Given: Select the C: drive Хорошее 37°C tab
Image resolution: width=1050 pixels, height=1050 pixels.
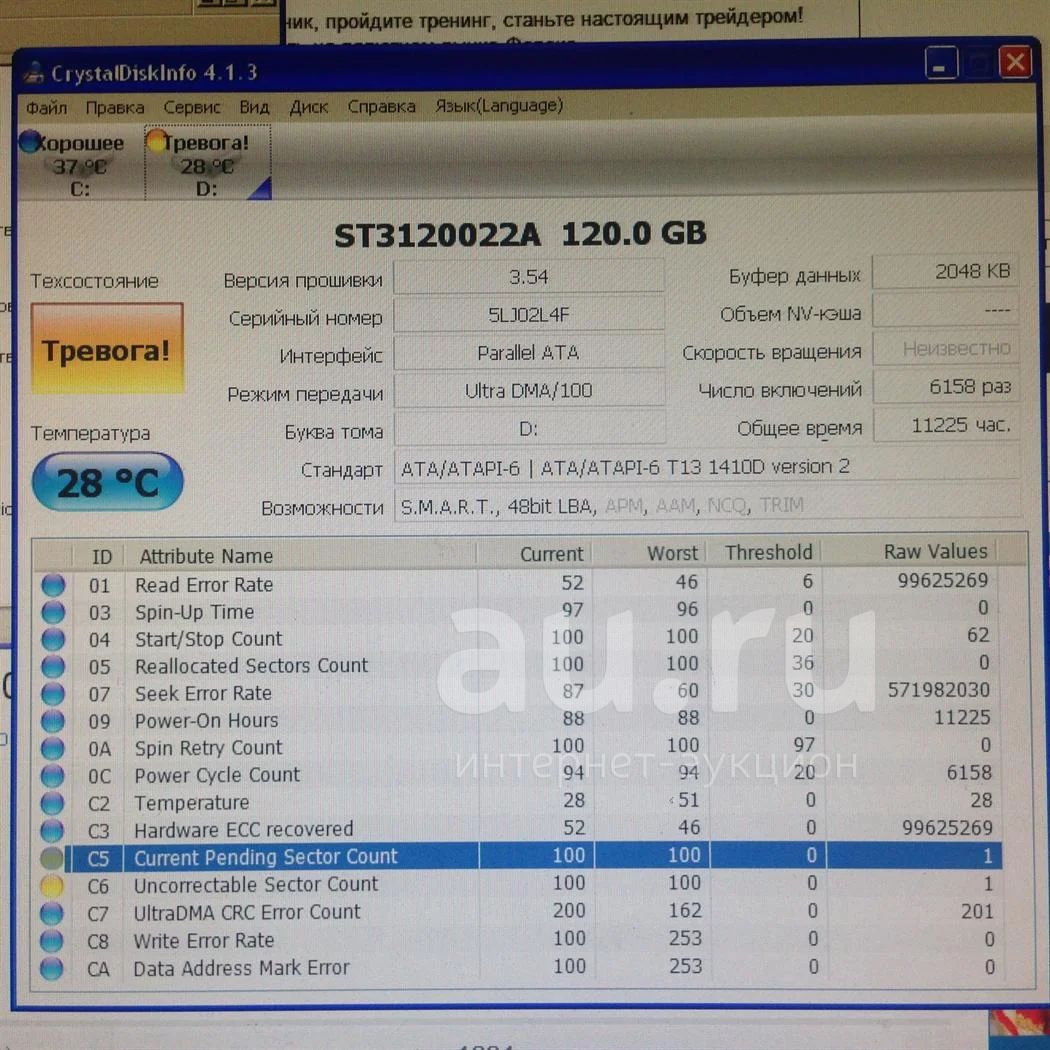Looking at the screenshot, I should coord(80,165).
